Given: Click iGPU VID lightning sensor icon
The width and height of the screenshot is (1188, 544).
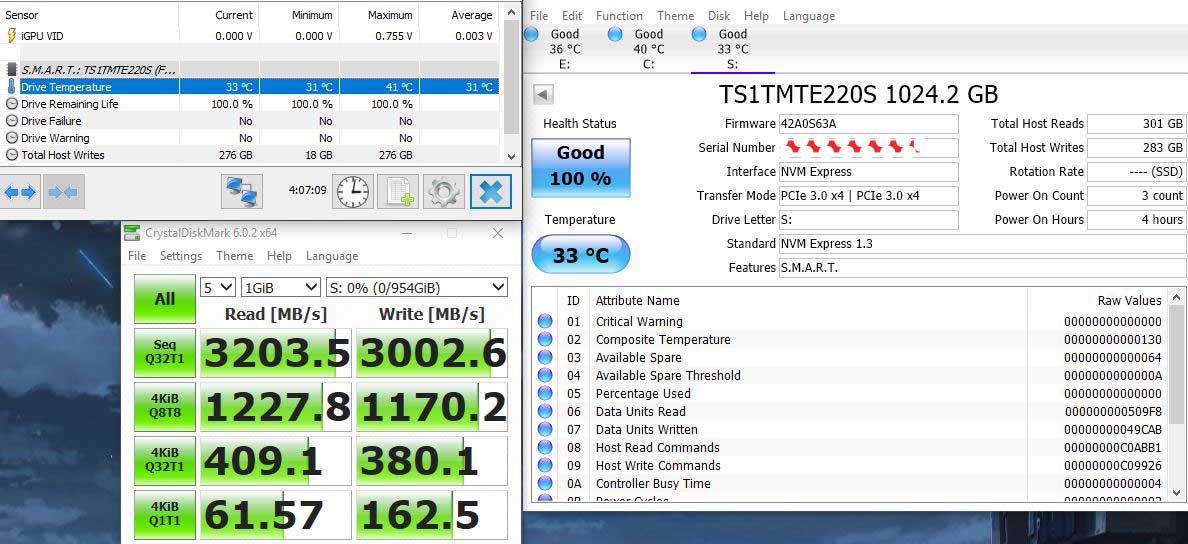Looking at the screenshot, I should [x=11, y=36].
